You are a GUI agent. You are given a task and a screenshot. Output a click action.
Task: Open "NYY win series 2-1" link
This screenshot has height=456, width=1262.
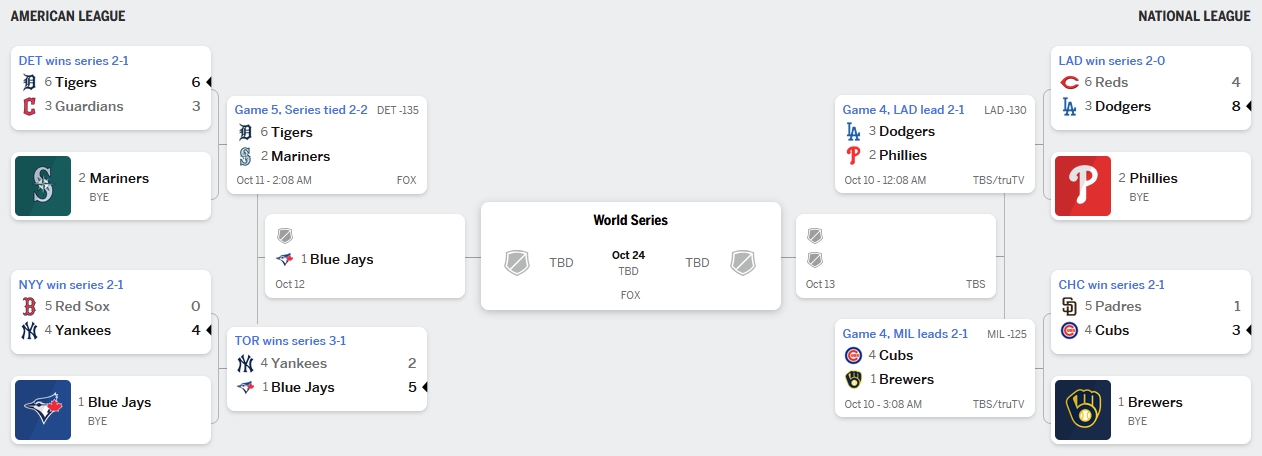tap(71, 285)
